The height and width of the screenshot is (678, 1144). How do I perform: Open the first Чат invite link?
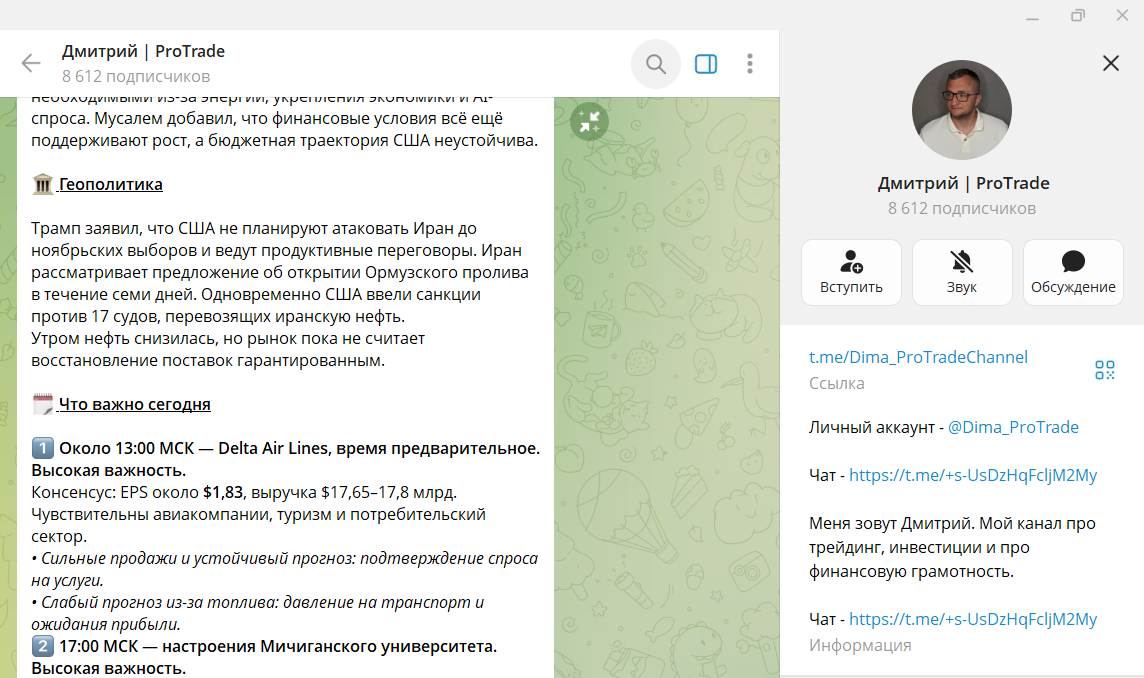(973, 476)
